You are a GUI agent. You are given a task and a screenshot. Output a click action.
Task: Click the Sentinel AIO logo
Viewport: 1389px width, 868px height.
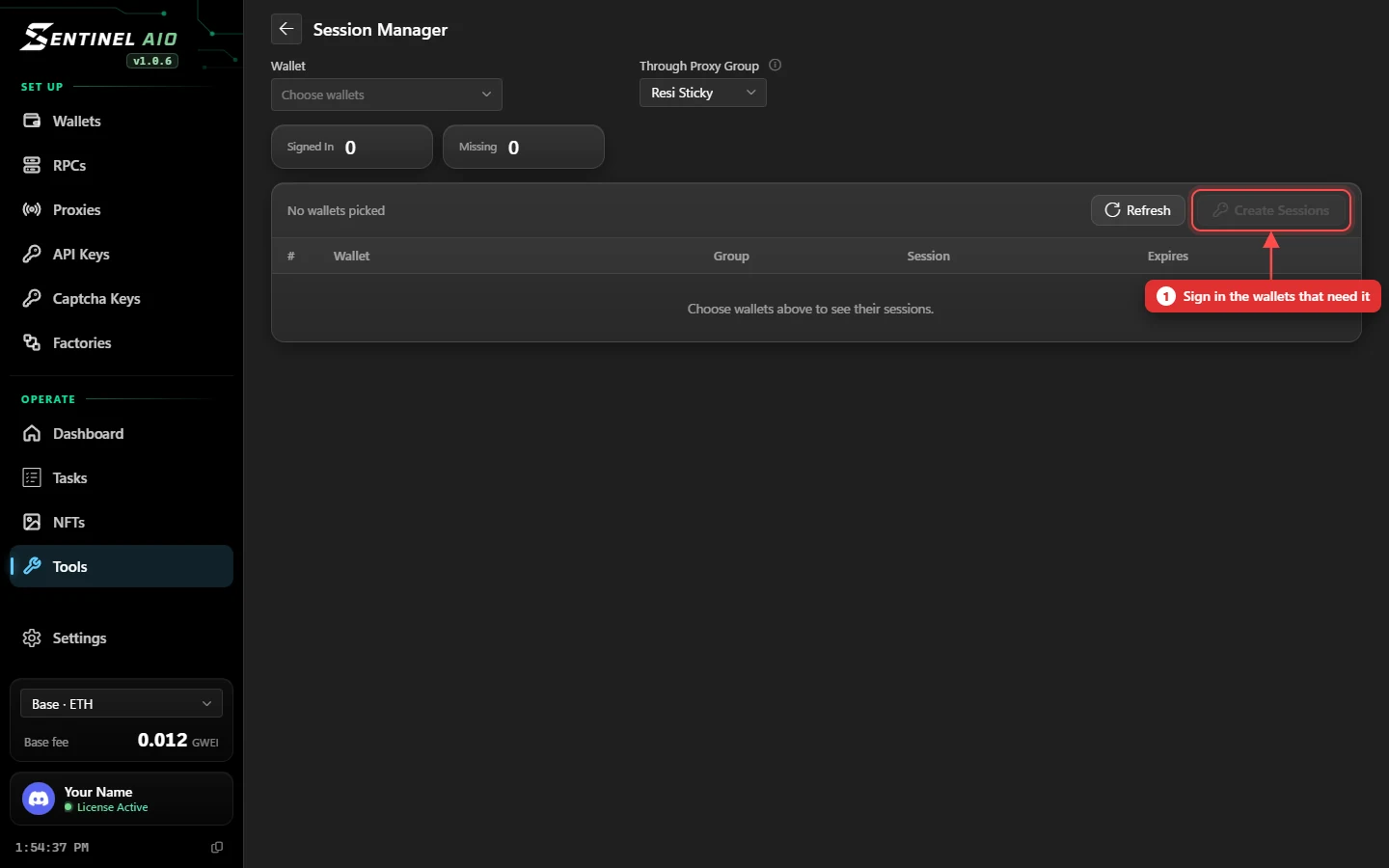(99, 38)
